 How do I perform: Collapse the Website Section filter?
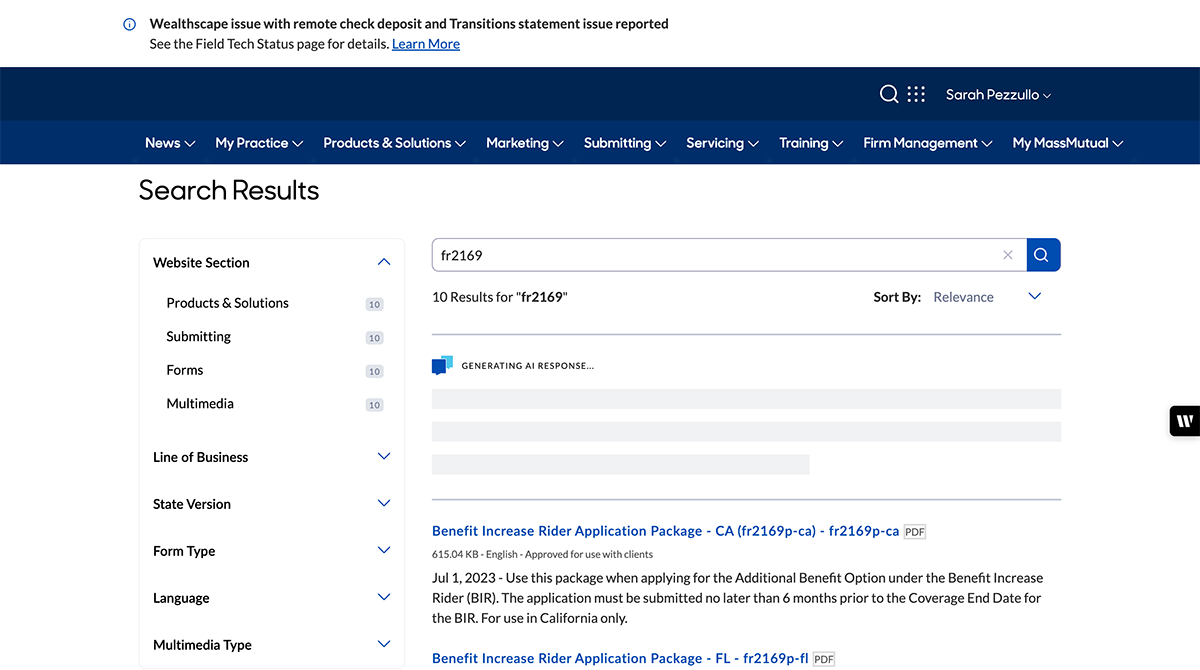(383, 262)
